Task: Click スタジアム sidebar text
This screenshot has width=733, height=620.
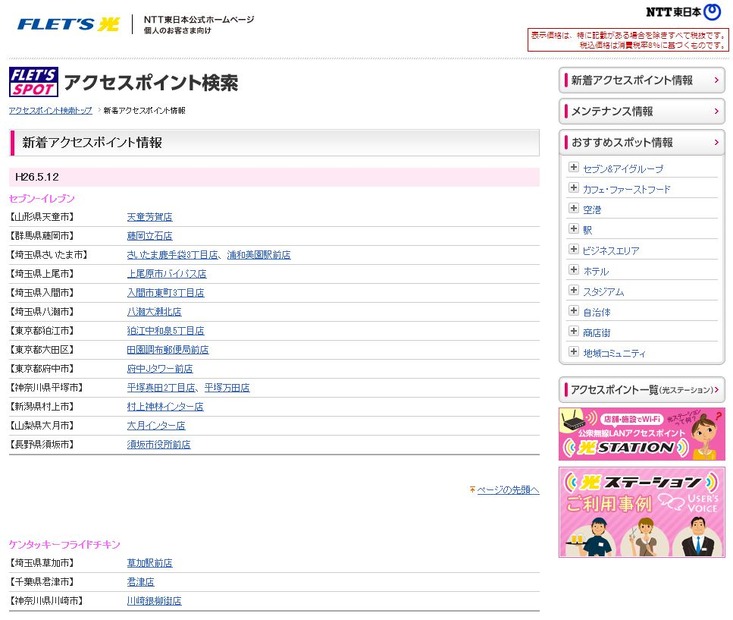Action: click(604, 292)
